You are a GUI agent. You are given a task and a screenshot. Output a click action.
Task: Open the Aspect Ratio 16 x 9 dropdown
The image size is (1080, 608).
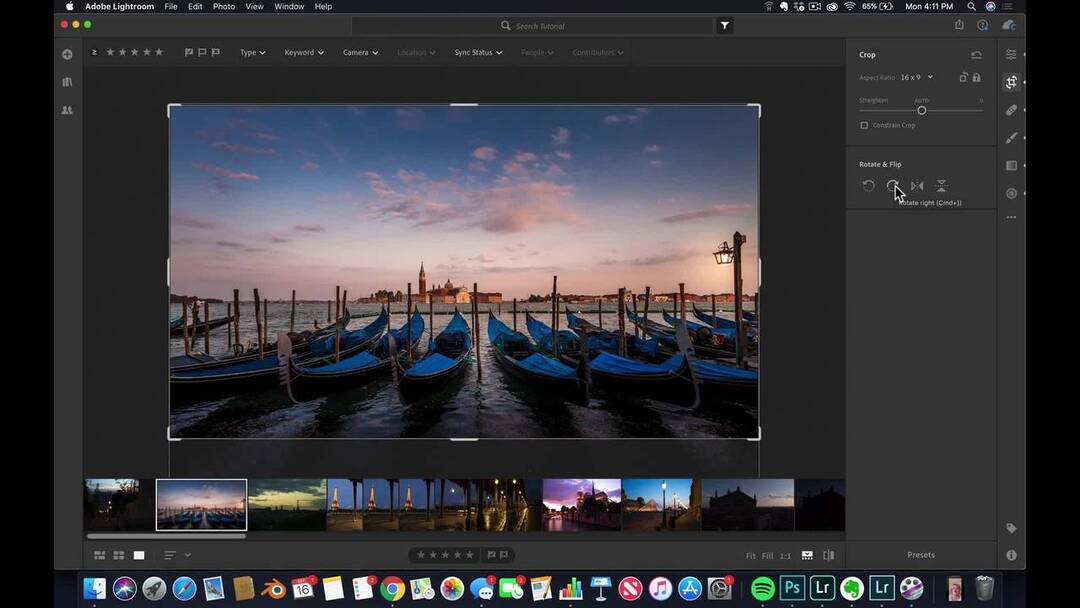click(x=916, y=77)
